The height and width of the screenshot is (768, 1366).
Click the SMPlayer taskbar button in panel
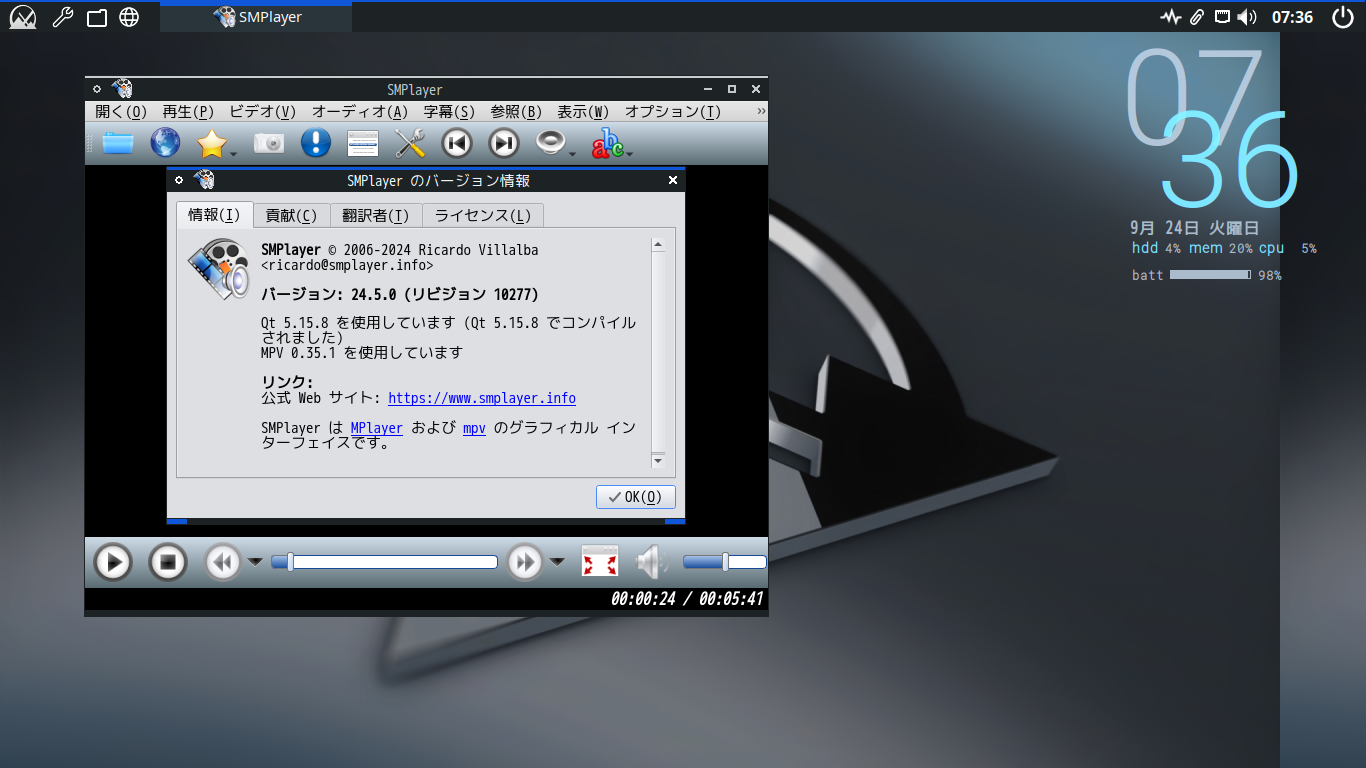[x=257, y=17]
